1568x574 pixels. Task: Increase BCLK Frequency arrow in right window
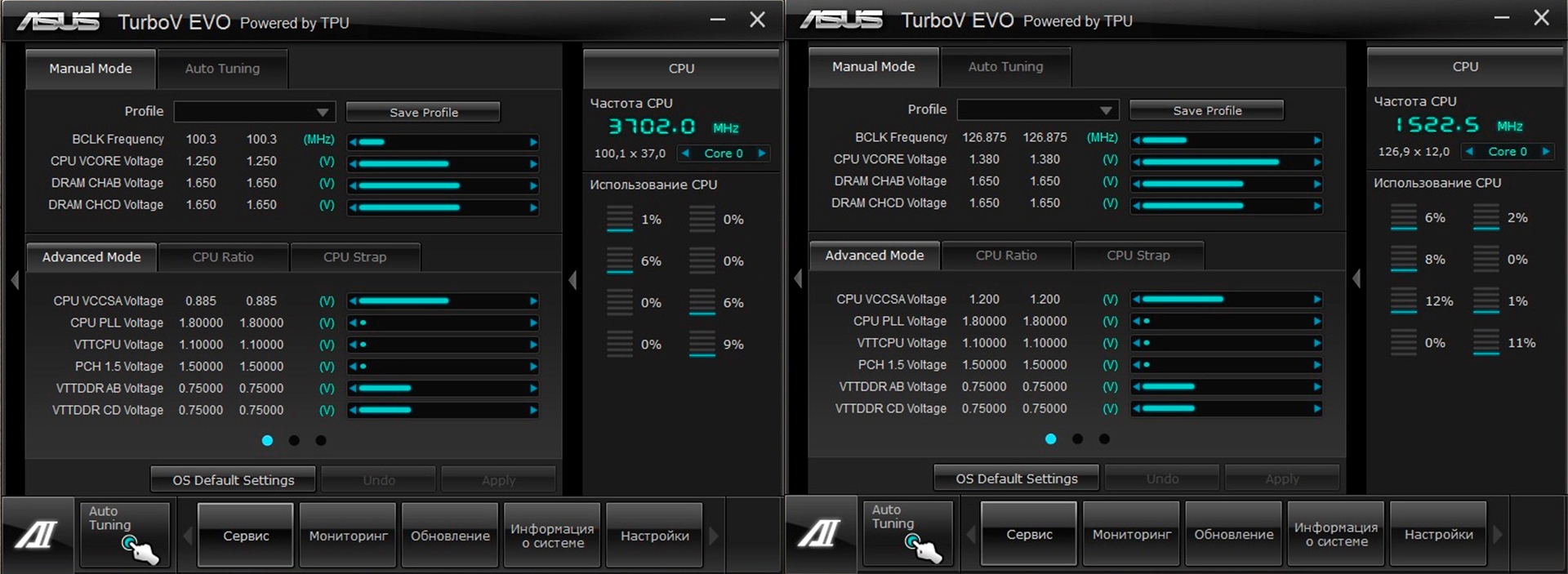click(1317, 140)
